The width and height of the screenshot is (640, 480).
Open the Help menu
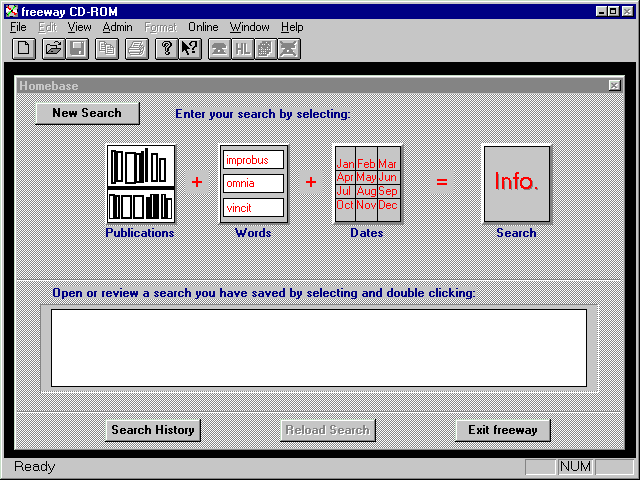point(292,27)
